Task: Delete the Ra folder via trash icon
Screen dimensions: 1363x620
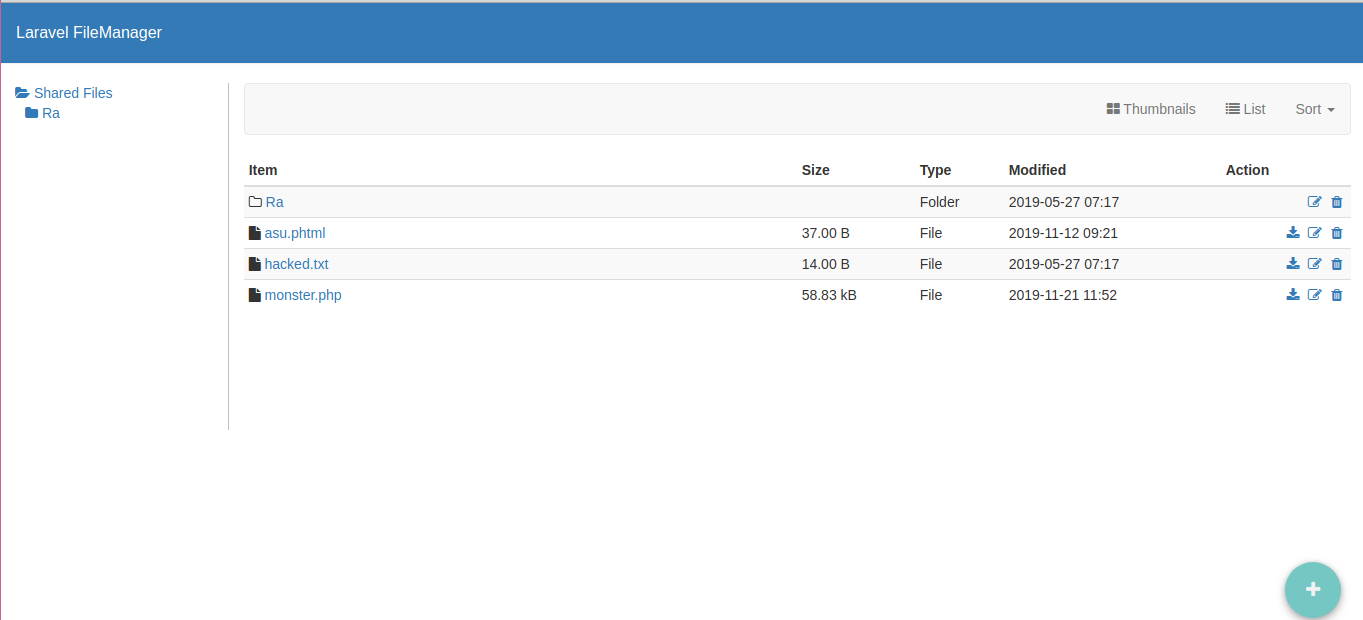Action: [x=1337, y=202]
